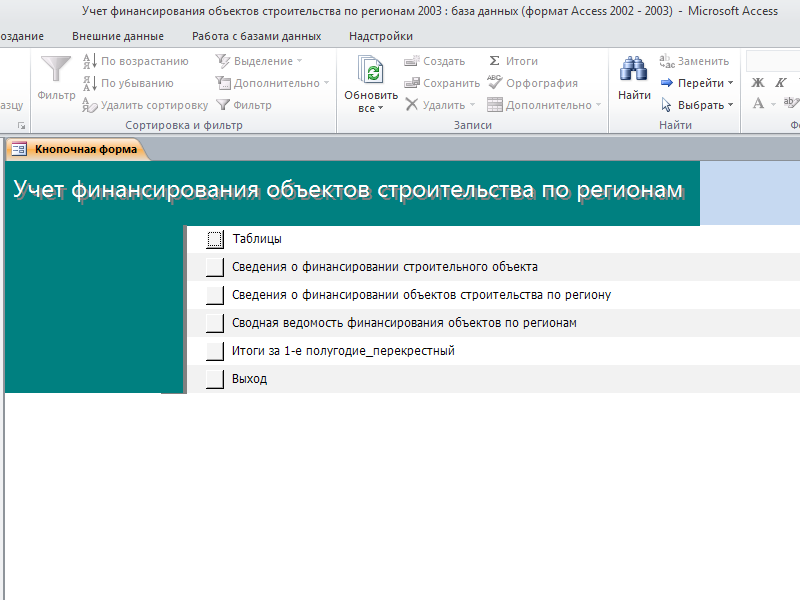Screen dimensions: 800x600
Task: Expand the Выделение dropdown
Action: 299,61
